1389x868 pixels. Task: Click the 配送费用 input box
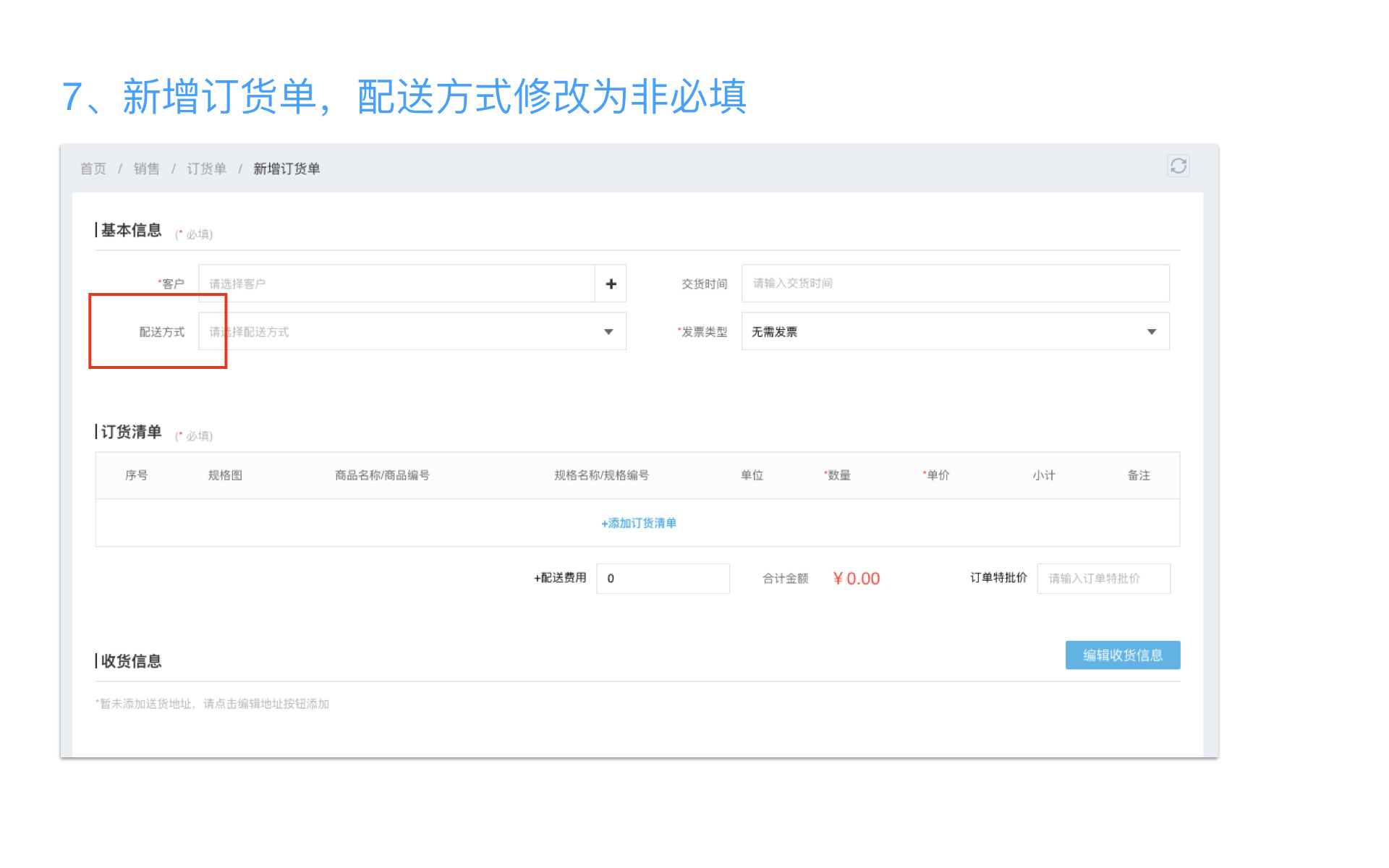point(662,579)
